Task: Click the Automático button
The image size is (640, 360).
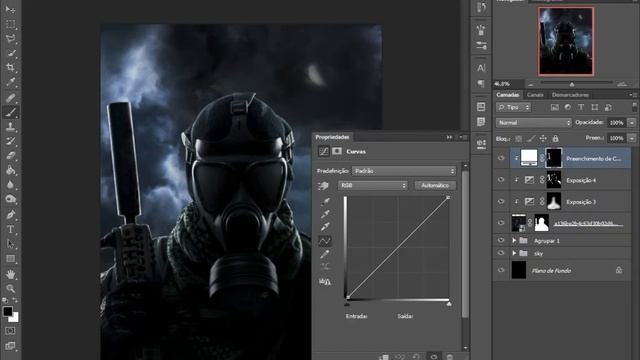Action: point(435,185)
